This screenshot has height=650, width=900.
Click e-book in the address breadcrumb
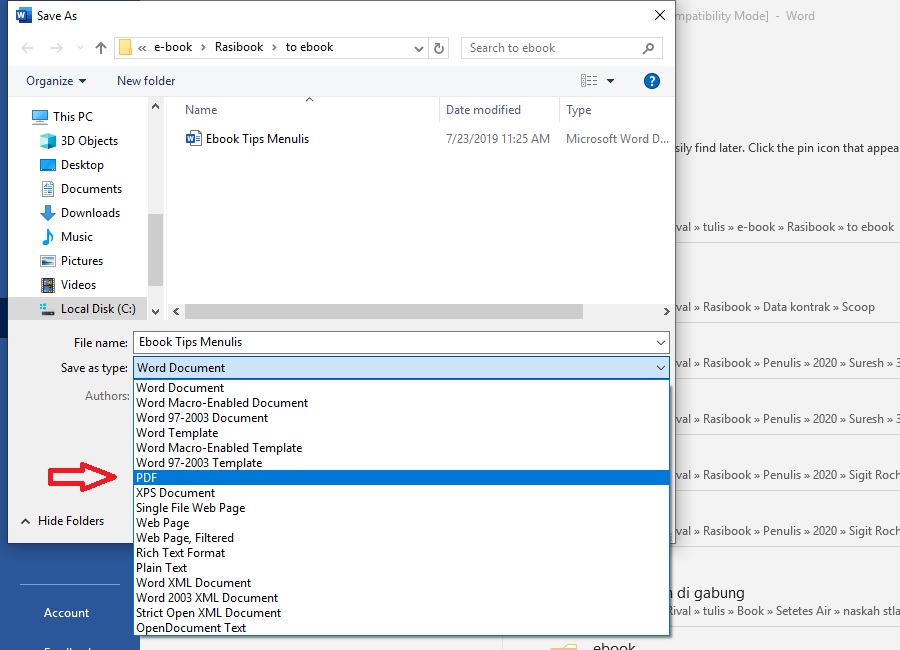173,47
